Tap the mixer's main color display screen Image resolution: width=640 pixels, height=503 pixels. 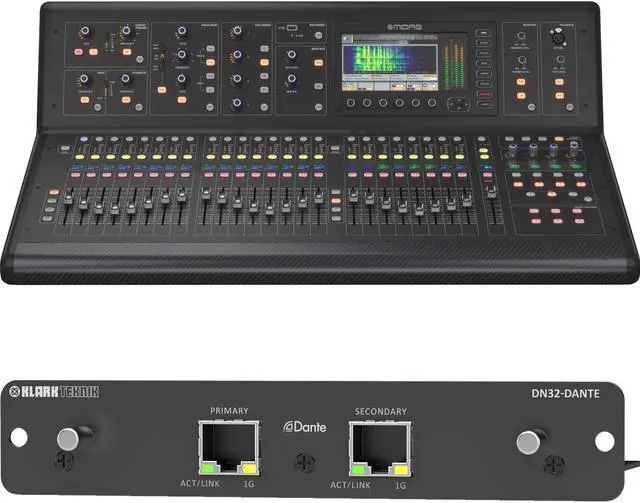[x=391, y=62]
